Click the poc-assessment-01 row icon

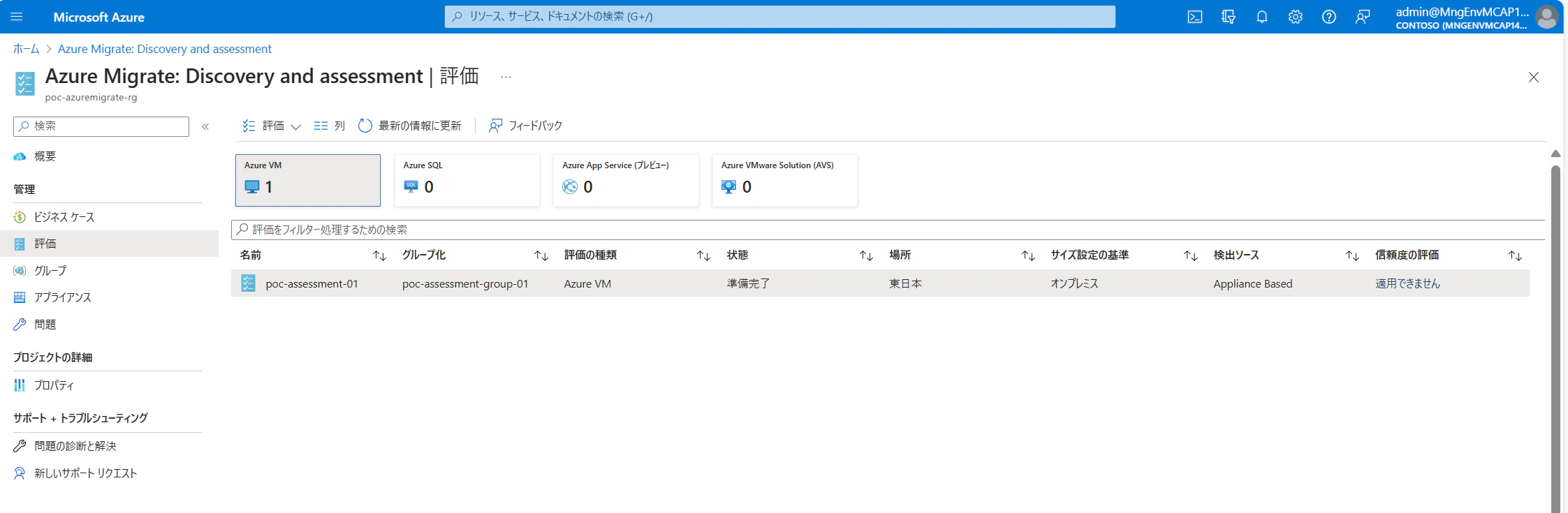click(x=248, y=283)
